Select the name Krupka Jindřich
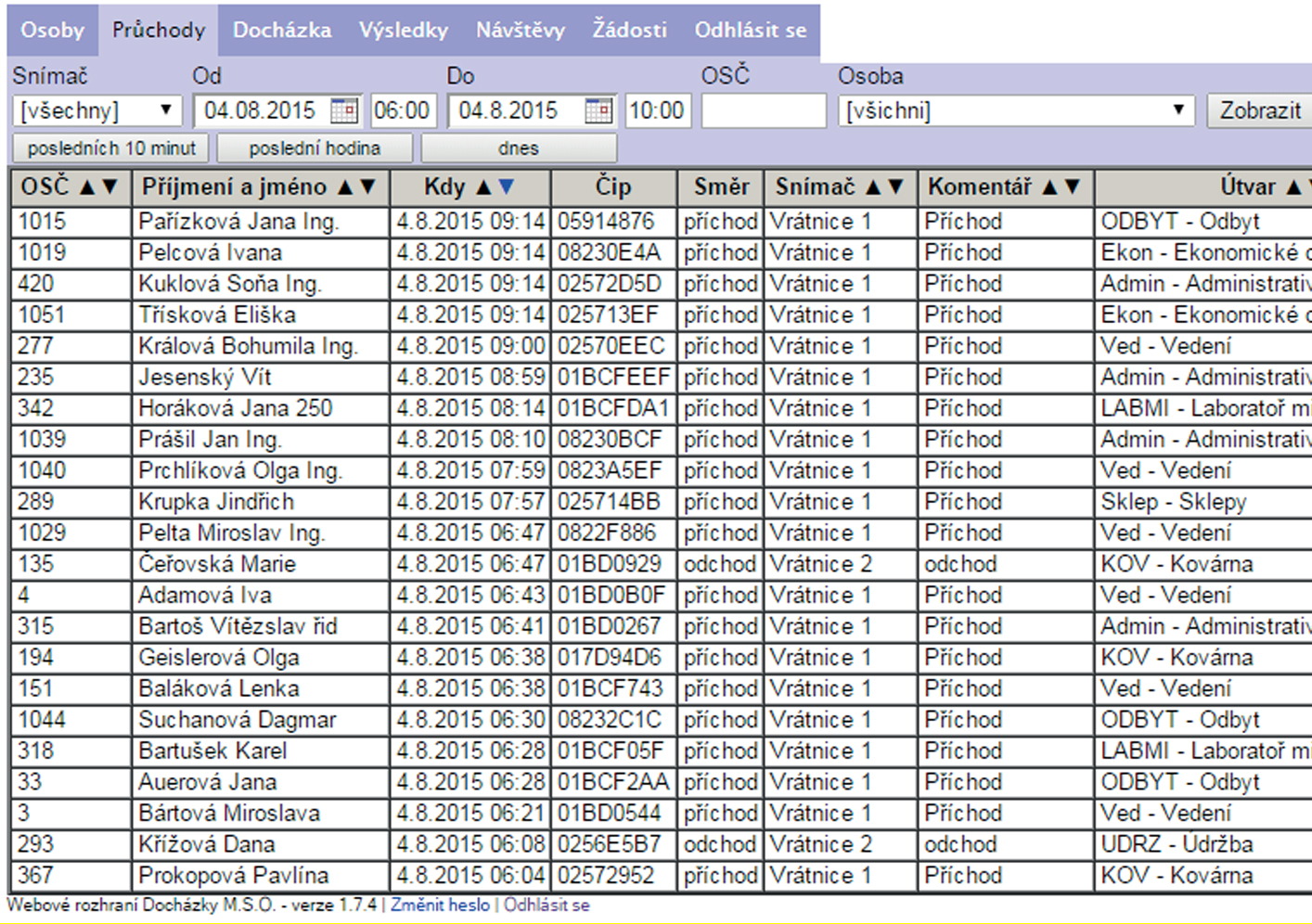 tap(216, 503)
